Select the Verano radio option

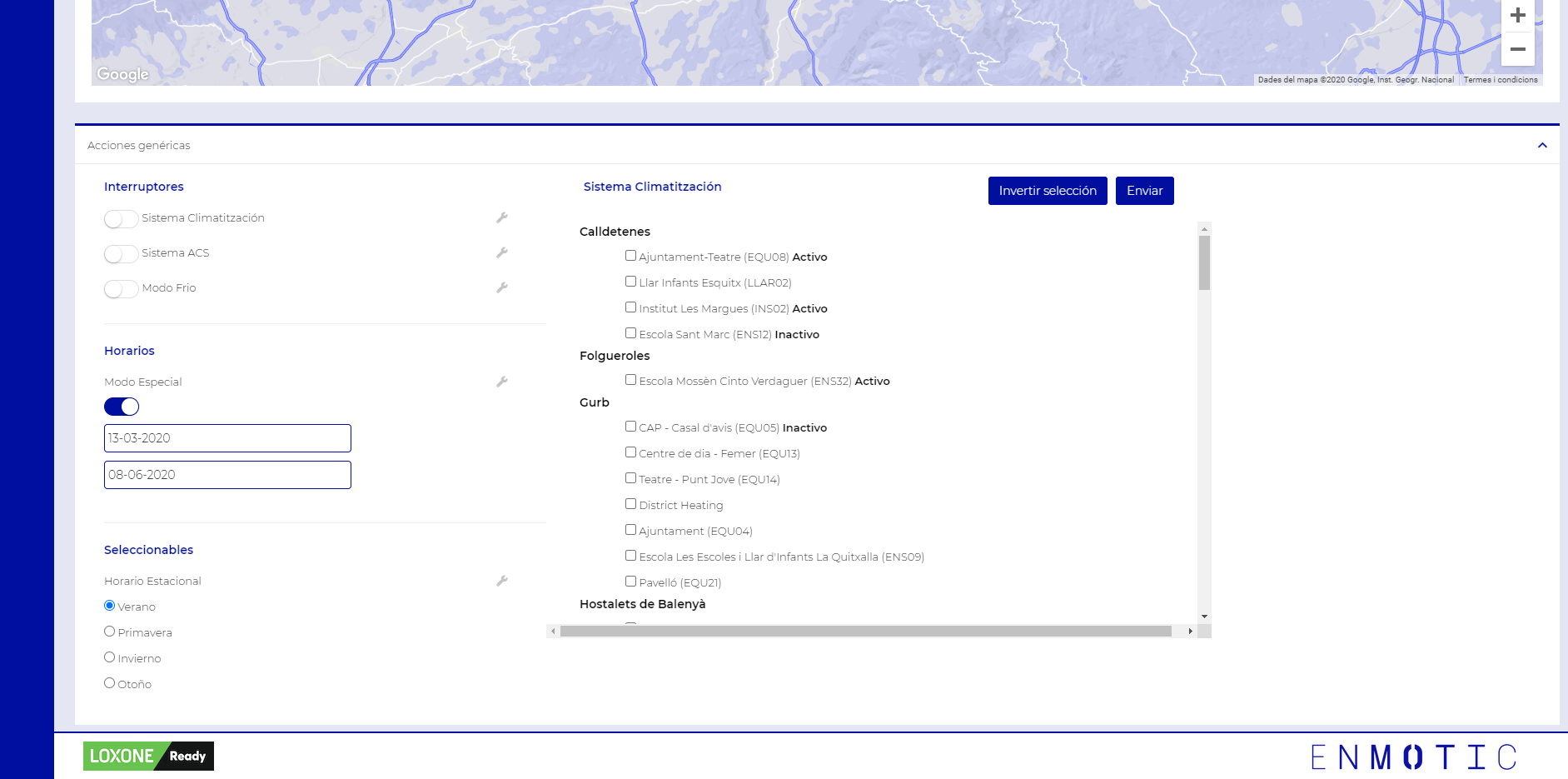(109, 606)
